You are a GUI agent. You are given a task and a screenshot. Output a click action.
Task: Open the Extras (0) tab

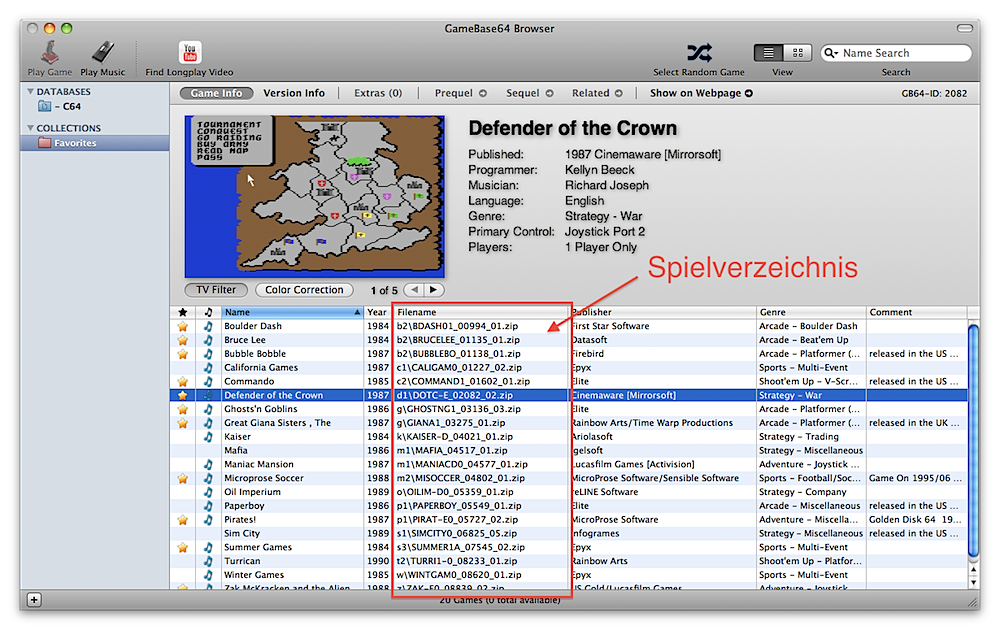[378, 93]
